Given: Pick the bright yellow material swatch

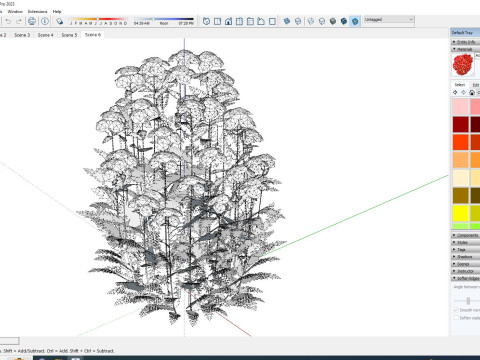Looking at the screenshot, I should pyautogui.click(x=461, y=213).
